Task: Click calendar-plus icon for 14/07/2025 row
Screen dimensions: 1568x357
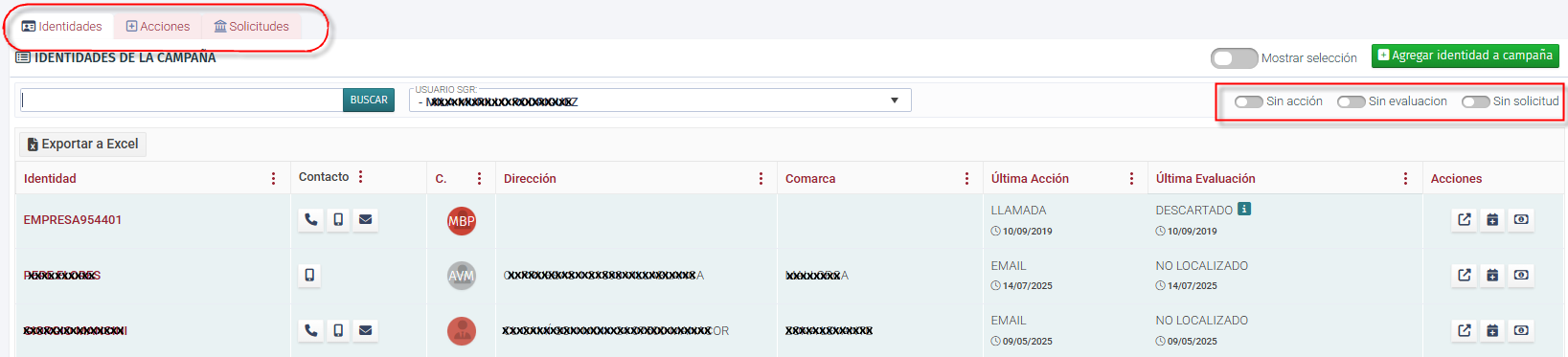Action: pos(1492,275)
